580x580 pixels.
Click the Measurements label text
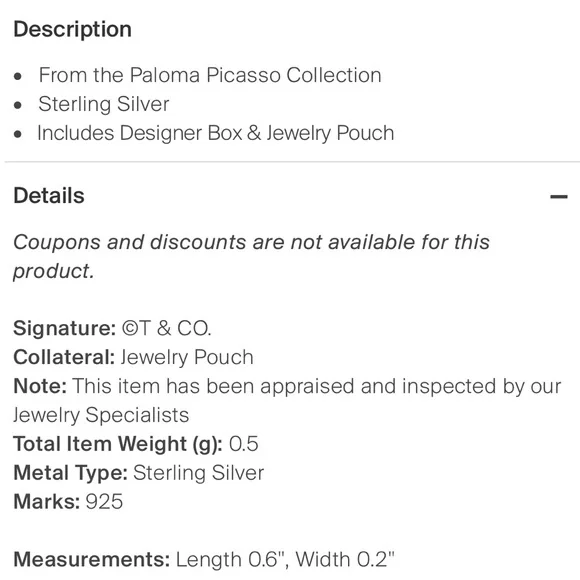click(92, 559)
